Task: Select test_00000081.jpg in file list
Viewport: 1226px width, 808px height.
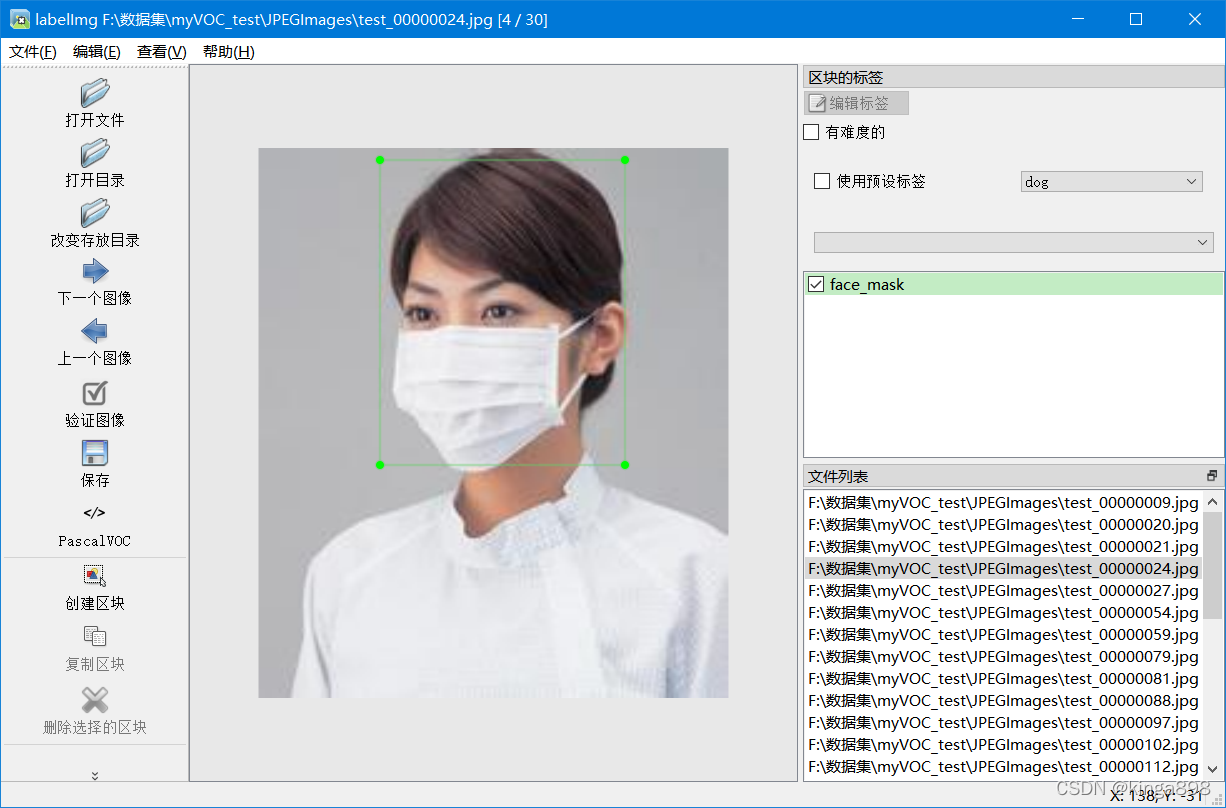Action: point(1003,679)
